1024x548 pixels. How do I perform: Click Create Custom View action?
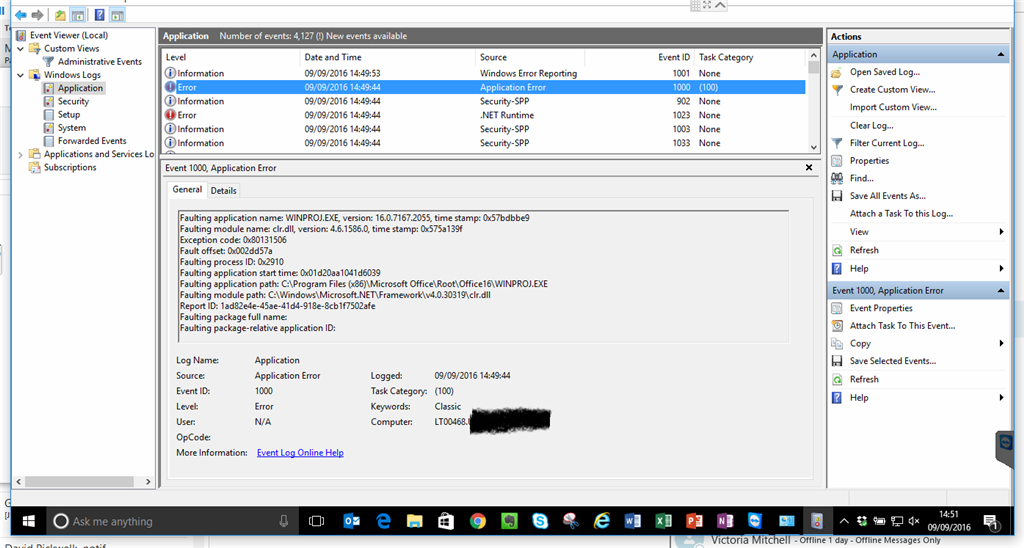(892, 89)
